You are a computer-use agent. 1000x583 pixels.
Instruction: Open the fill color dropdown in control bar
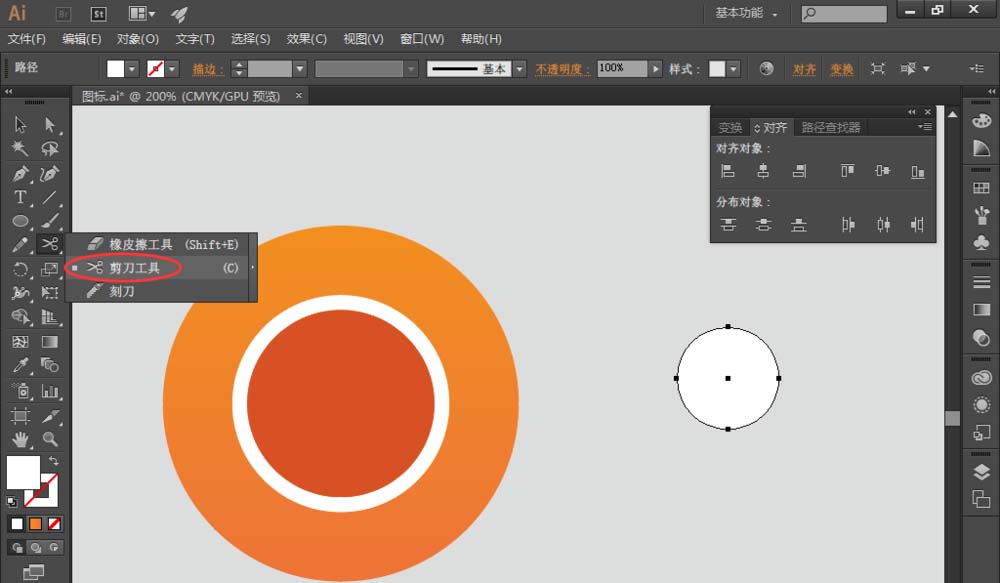click(132, 69)
